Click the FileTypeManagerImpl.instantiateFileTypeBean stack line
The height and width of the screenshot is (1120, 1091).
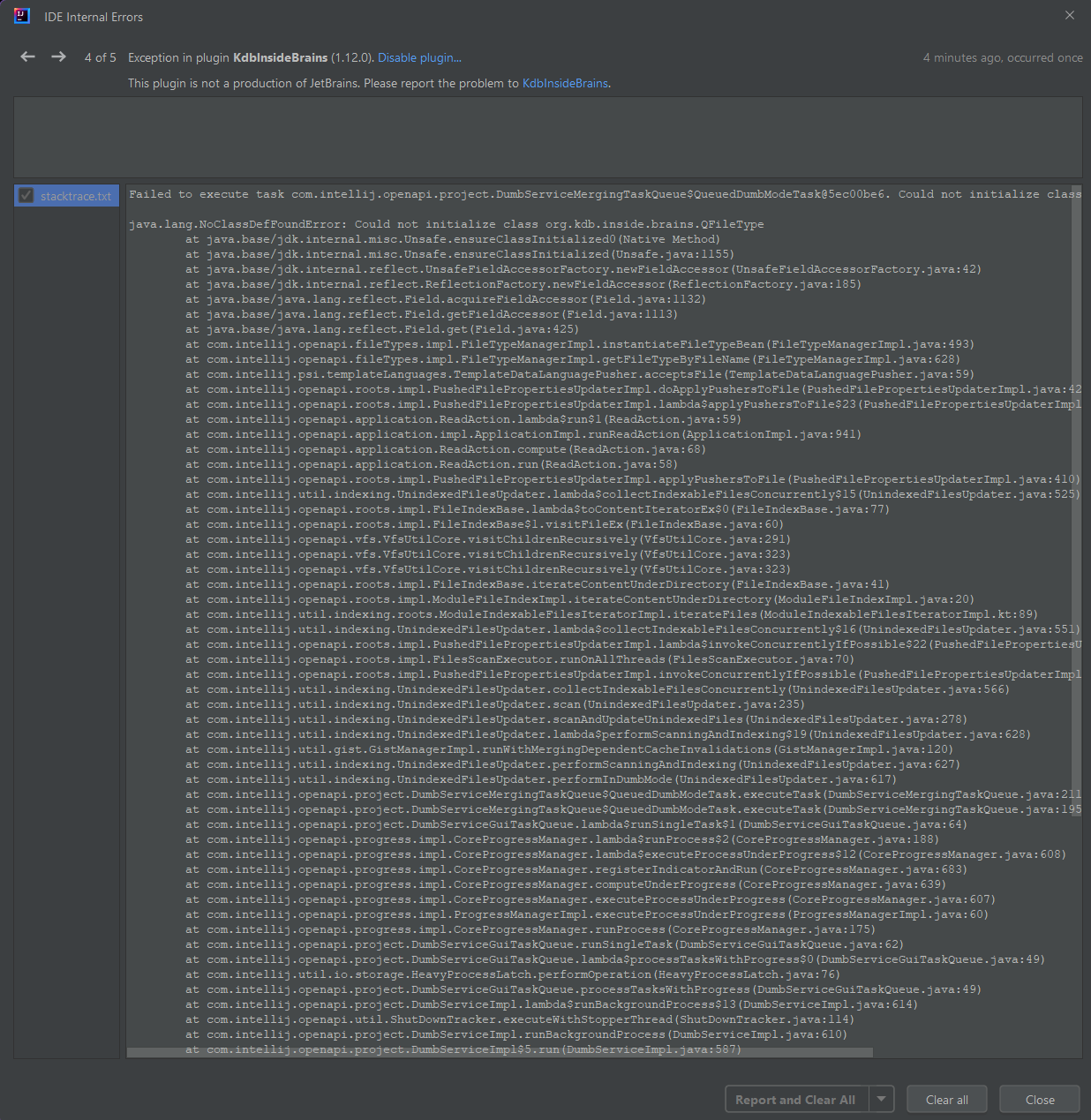580,344
